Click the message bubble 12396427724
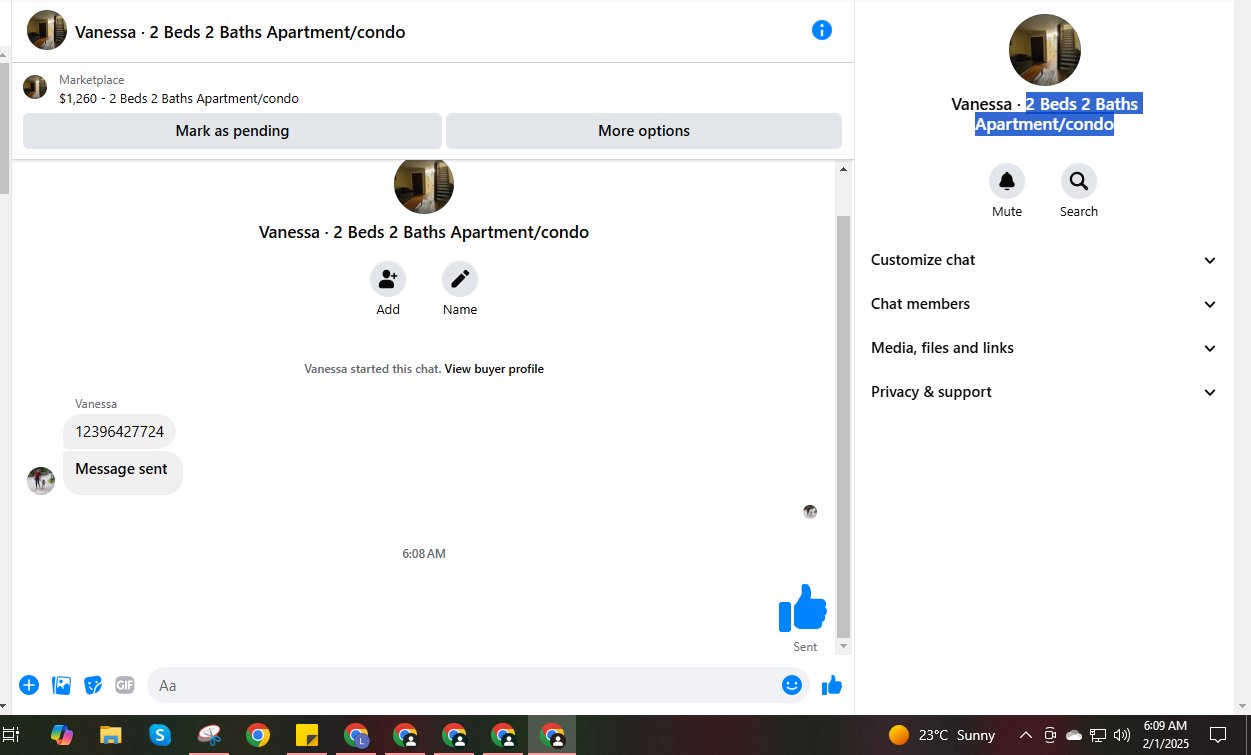The width and height of the screenshot is (1251, 755). (120, 432)
